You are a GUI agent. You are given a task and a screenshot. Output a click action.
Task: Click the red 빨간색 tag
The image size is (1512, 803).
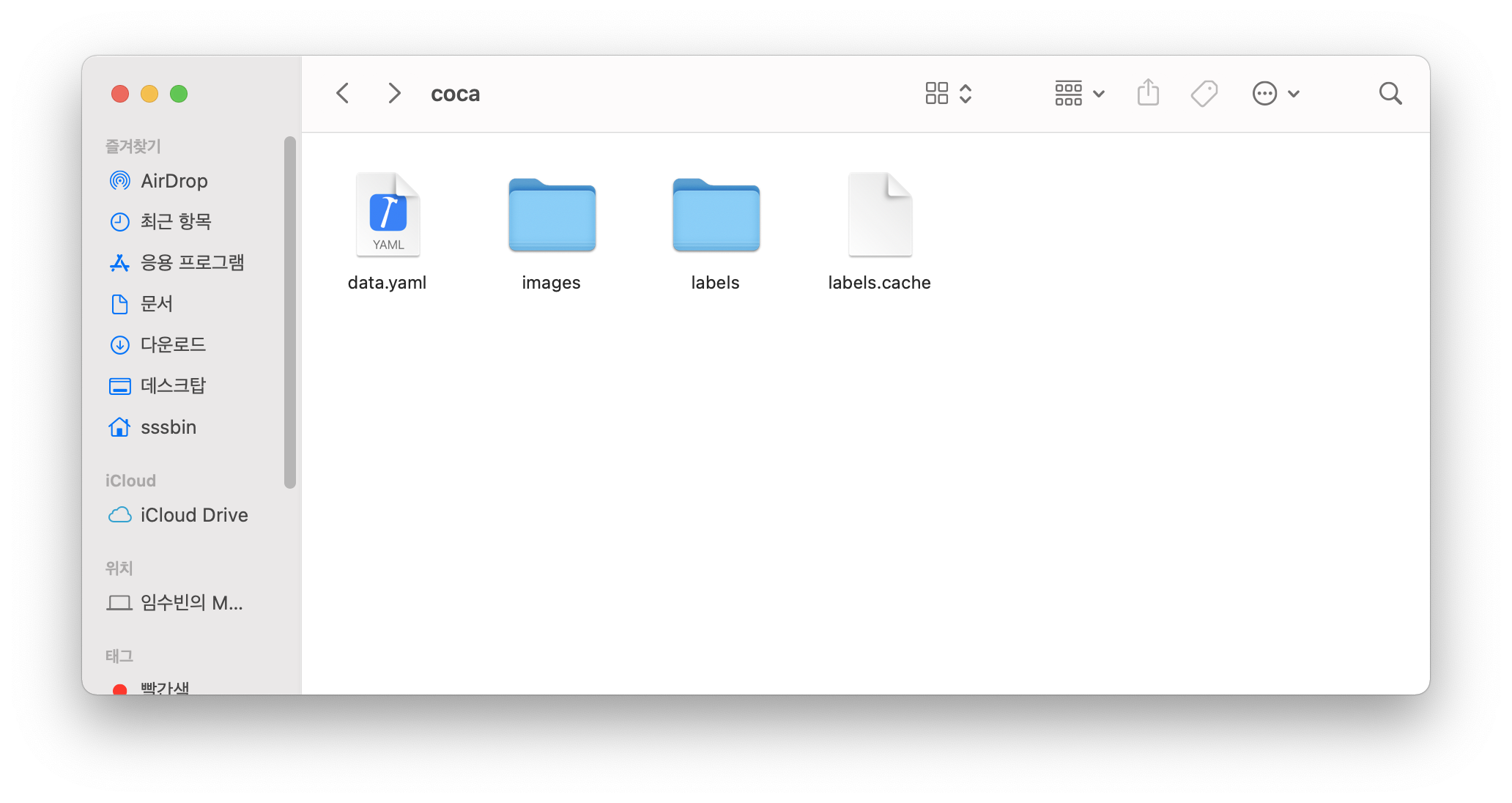pos(164,687)
